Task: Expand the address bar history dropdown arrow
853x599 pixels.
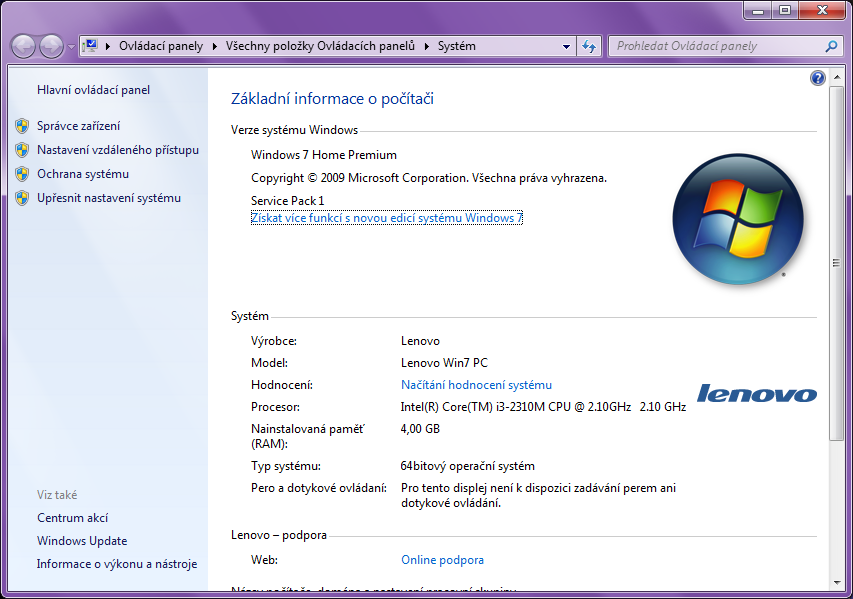Action: point(566,46)
